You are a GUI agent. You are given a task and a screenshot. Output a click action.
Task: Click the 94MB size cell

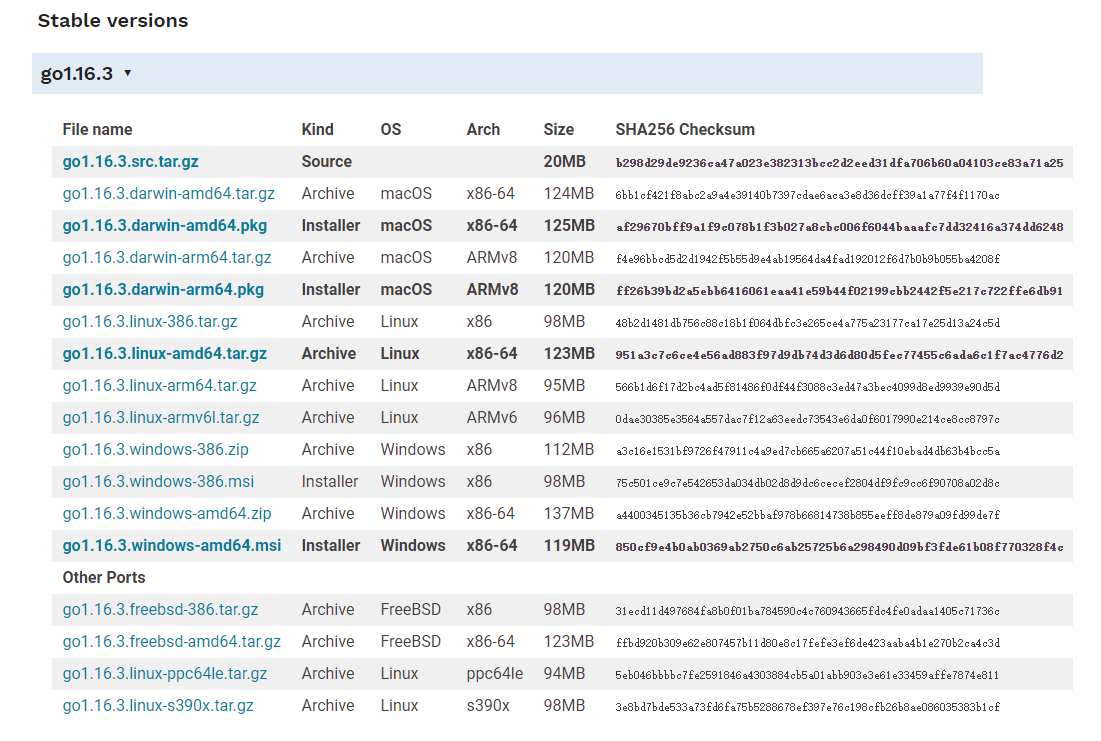coord(564,674)
